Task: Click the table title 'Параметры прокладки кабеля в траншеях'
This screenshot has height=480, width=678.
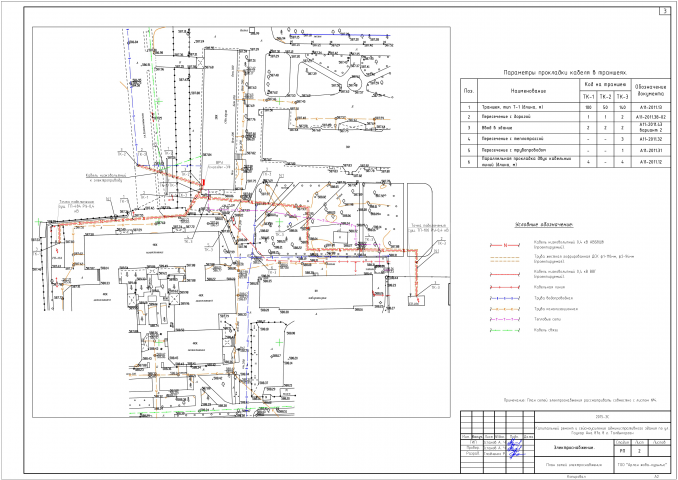Action: pos(565,72)
